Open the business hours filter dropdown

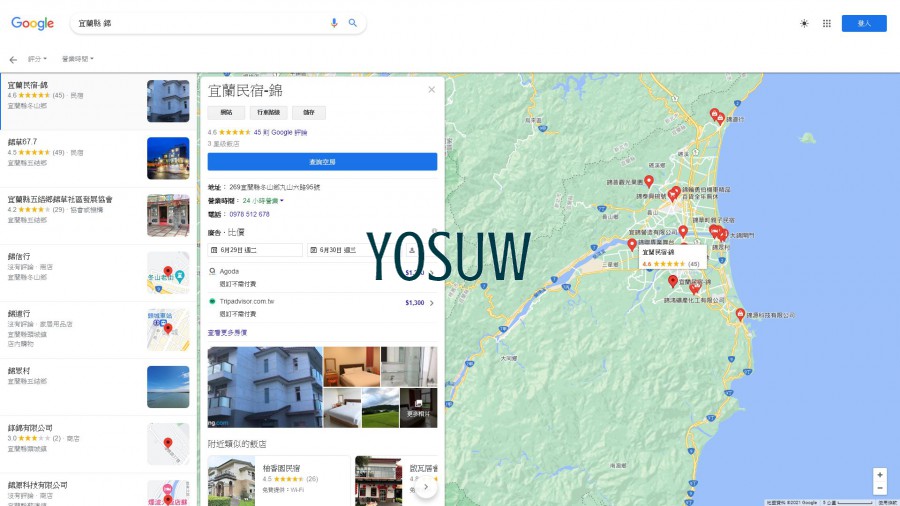coord(77,59)
